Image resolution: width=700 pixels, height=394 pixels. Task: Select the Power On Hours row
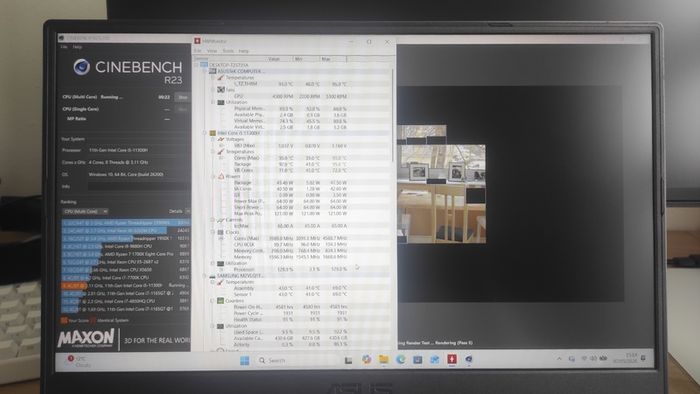(291, 307)
